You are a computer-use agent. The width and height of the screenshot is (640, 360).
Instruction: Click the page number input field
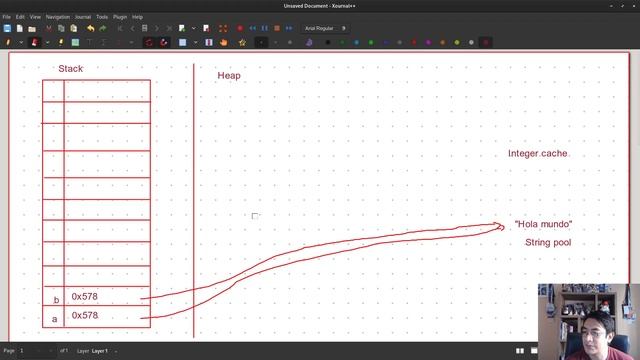pyautogui.click(x=37, y=351)
